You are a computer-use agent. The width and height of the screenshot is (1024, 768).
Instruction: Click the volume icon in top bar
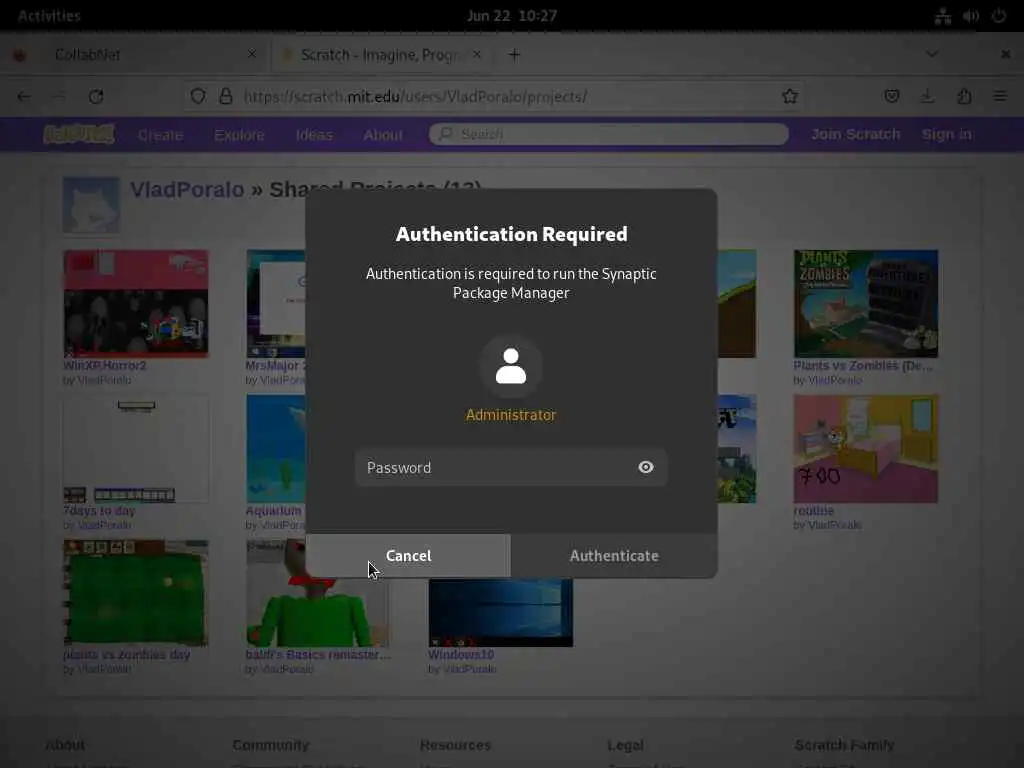point(971,16)
